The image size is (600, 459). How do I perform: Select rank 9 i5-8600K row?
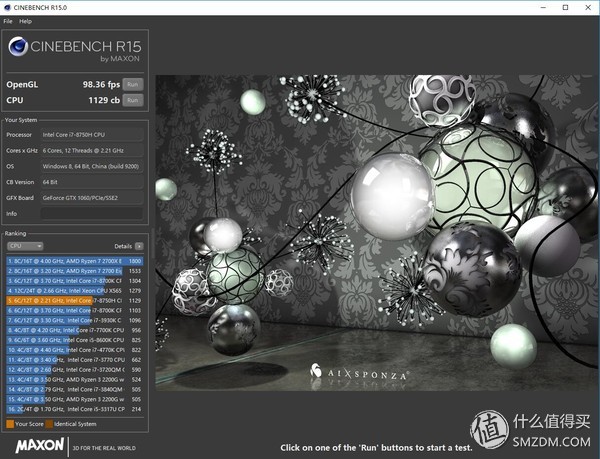(75, 340)
